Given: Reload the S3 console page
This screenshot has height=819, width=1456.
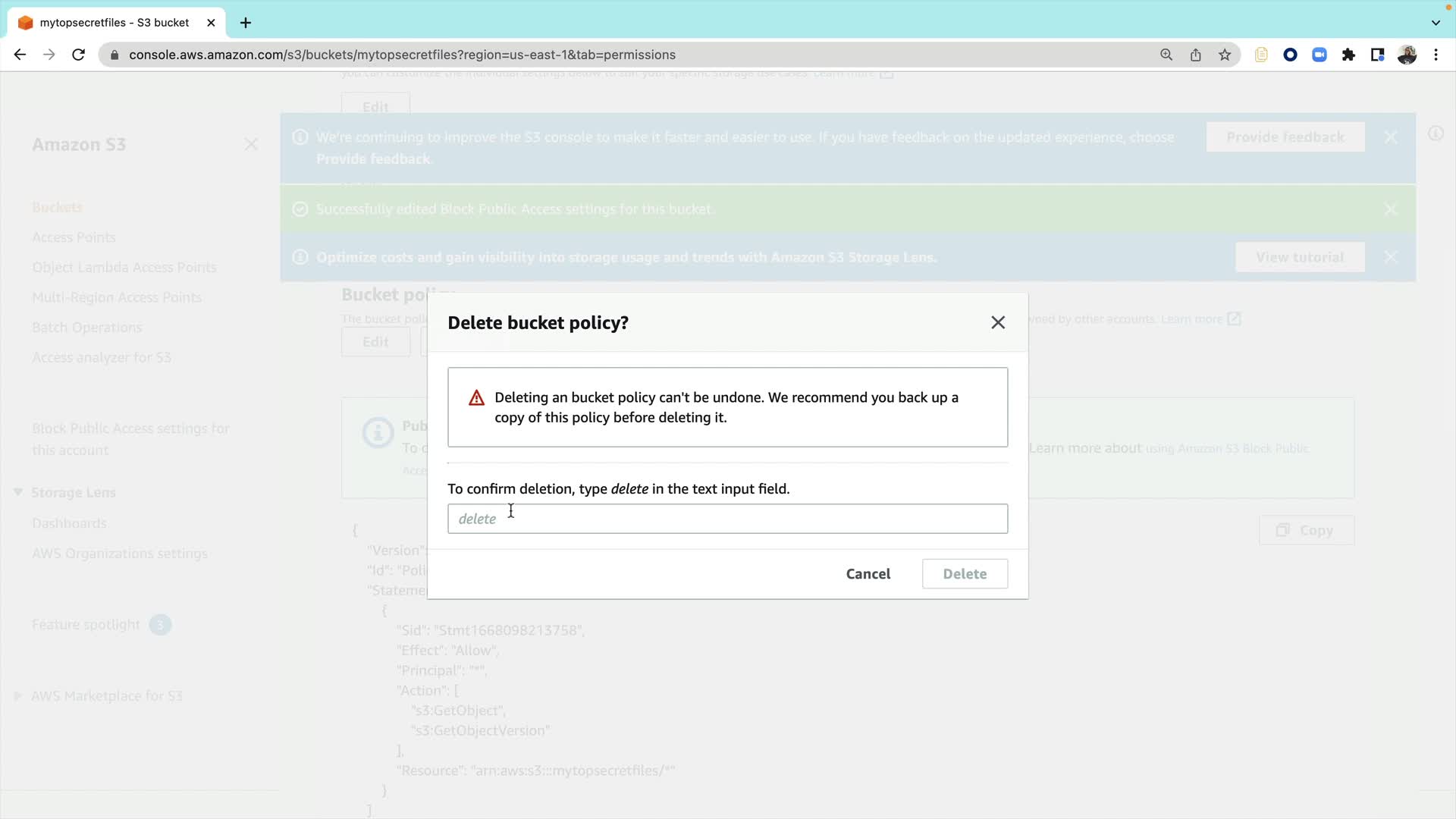Looking at the screenshot, I should click(78, 55).
